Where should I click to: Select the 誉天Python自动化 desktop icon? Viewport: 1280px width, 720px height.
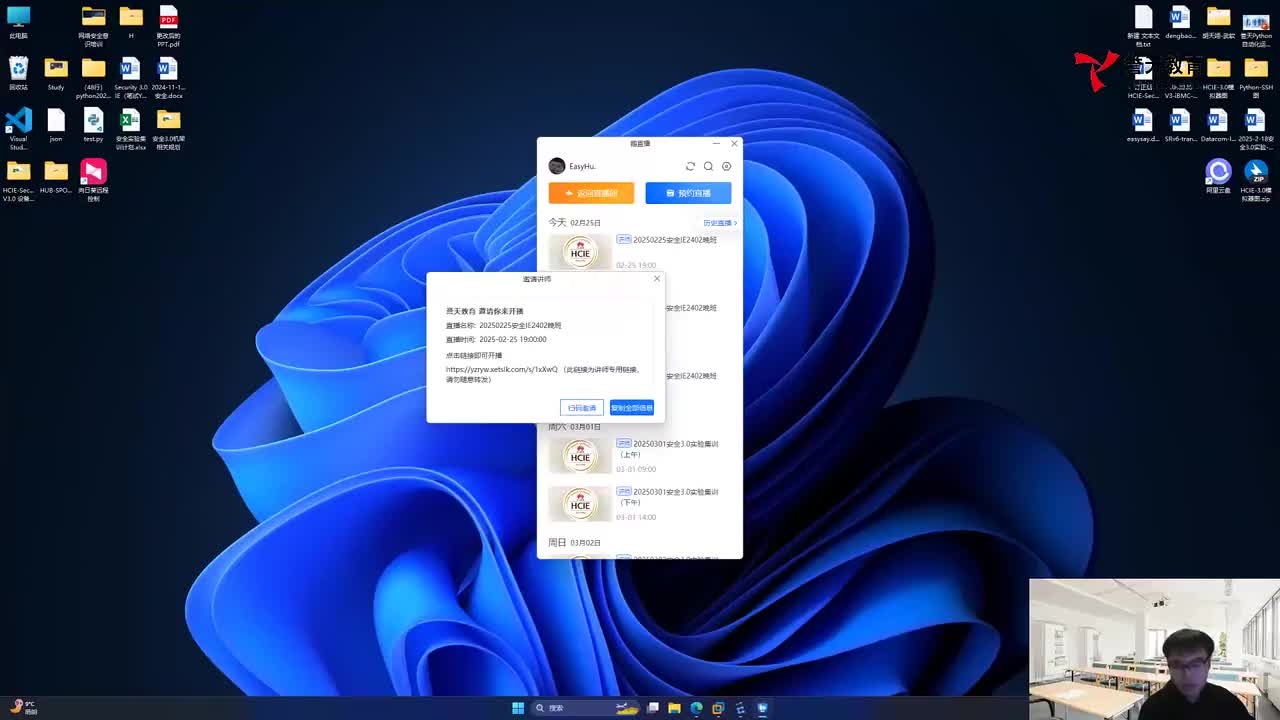click(x=1256, y=27)
